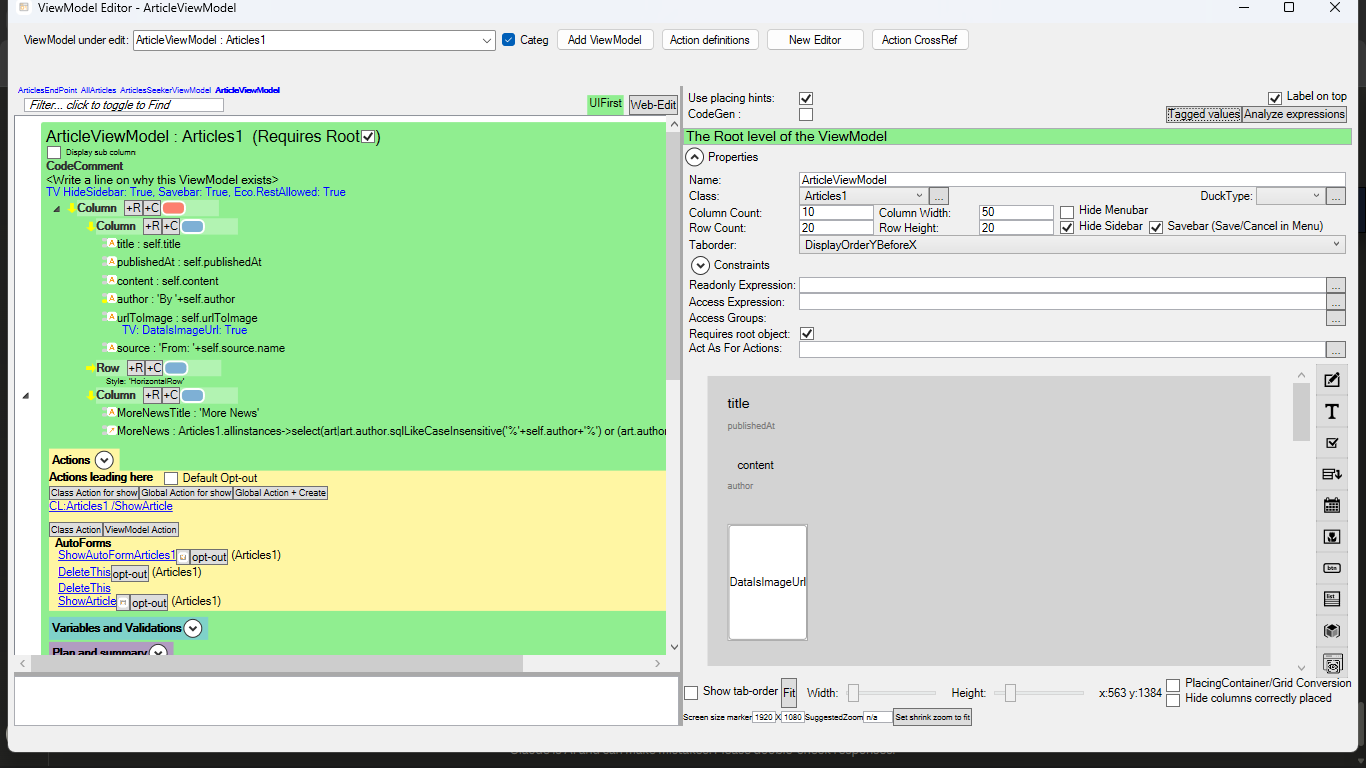The height and width of the screenshot is (768, 1366).
Task: Collapse the Properties section expander
Action: click(x=694, y=157)
